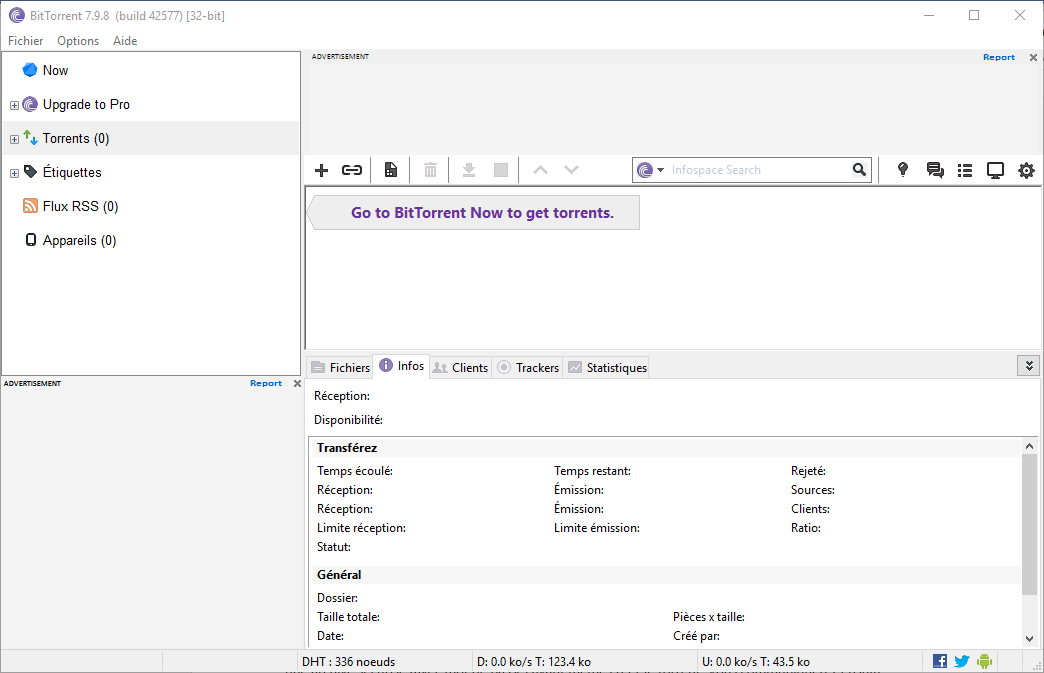Screen dimensions: 1044x673
Task: Click Create New Torrent file icon
Action: tap(391, 170)
